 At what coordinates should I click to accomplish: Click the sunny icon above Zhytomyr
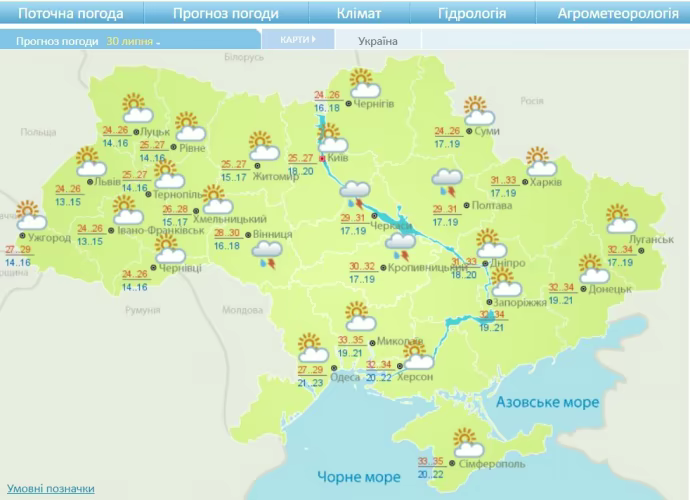click(261, 145)
